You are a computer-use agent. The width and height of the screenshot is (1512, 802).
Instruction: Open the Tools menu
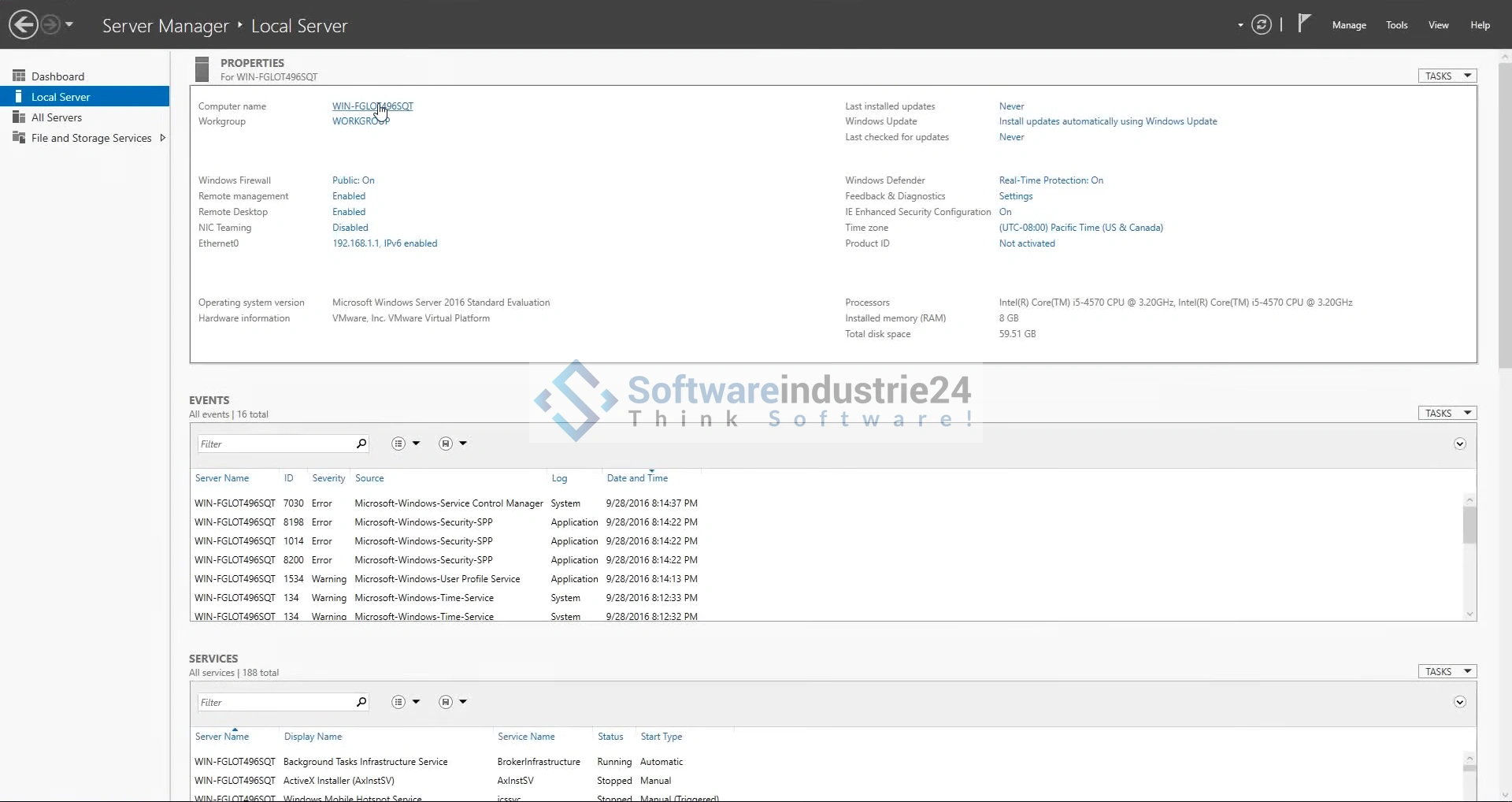coord(1396,25)
